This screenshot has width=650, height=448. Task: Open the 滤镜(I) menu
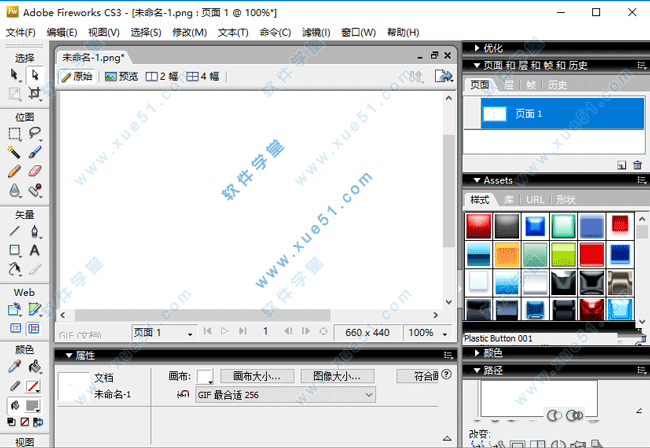coord(316,32)
